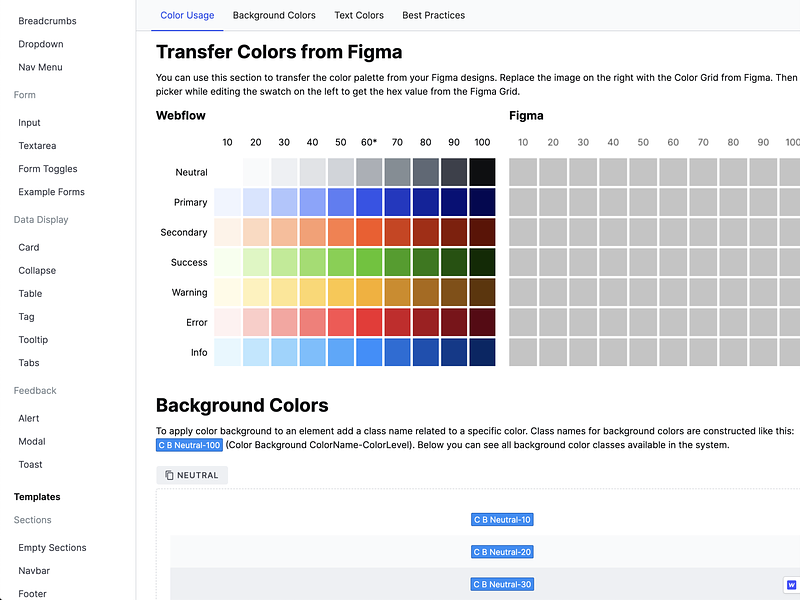Open Form Toggles page
Image resolution: width=800 pixels, height=600 pixels.
pos(48,168)
